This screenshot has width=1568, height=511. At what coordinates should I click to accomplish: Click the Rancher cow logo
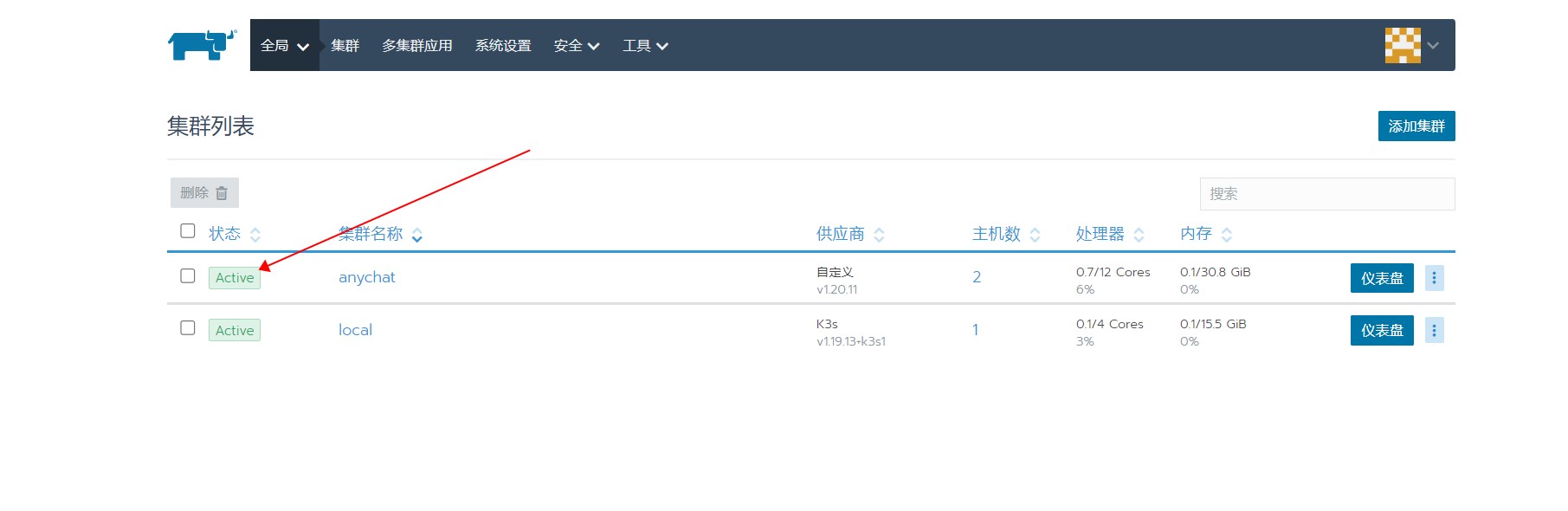pyautogui.click(x=202, y=45)
